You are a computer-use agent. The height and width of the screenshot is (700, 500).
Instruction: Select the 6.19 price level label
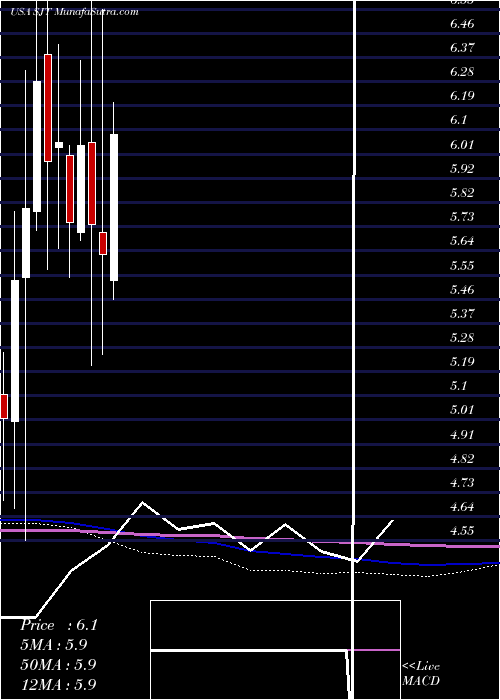point(462,96)
